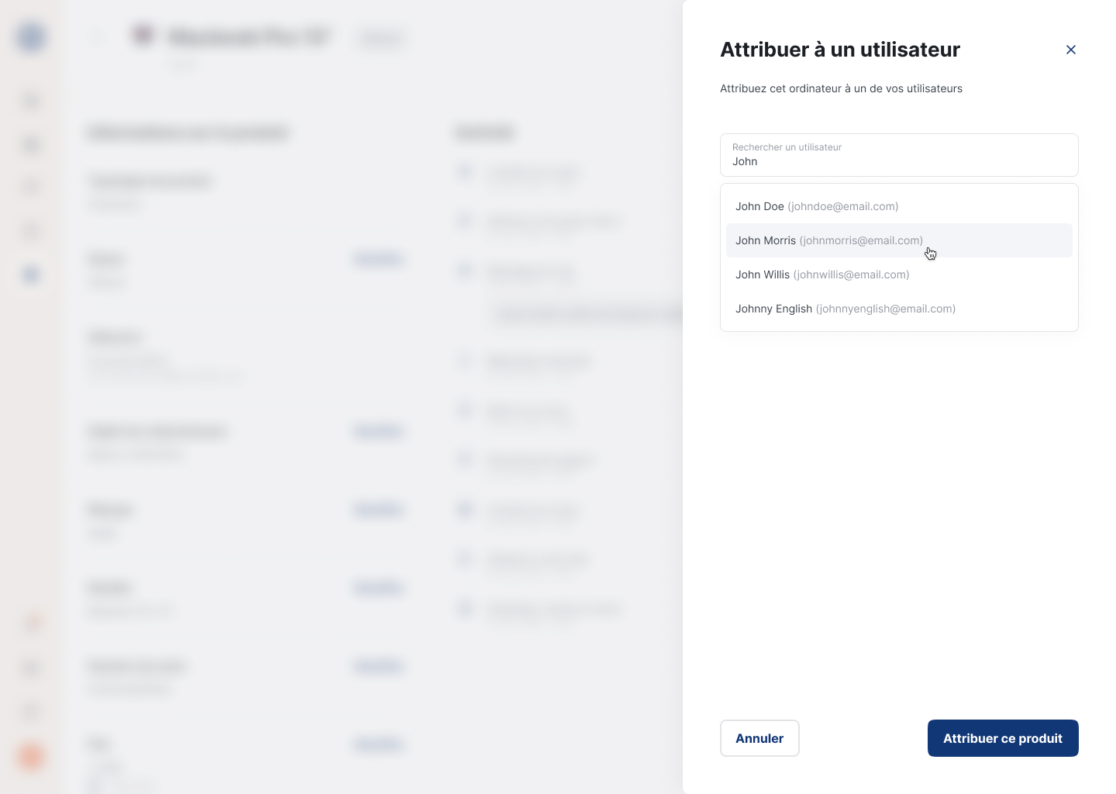The width and height of the screenshot is (1116, 794).
Task: Close the Attribuer à un utilisateur panel
Action: click(x=1070, y=50)
